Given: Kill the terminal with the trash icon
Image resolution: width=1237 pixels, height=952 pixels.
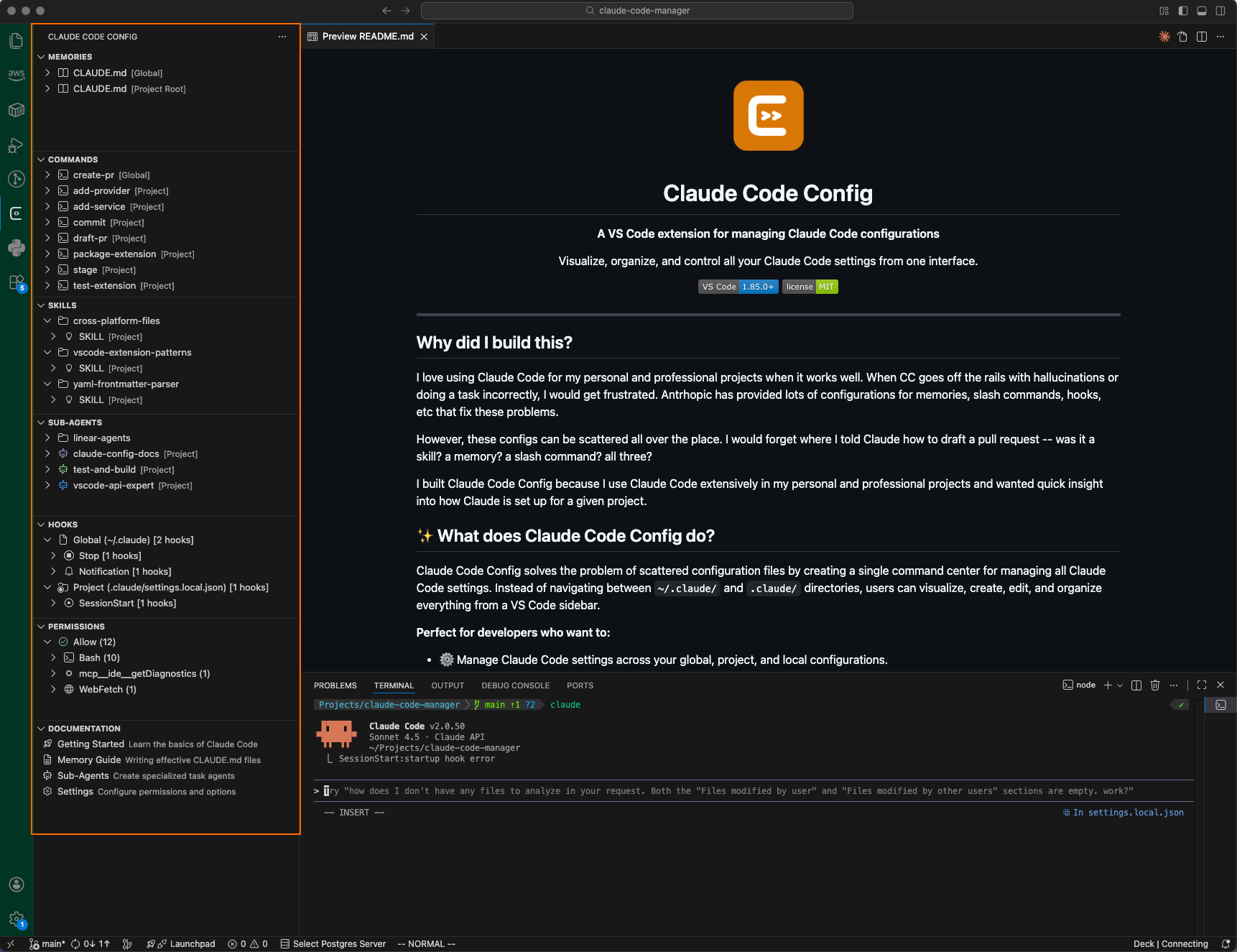Looking at the screenshot, I should pos(1155,685).
